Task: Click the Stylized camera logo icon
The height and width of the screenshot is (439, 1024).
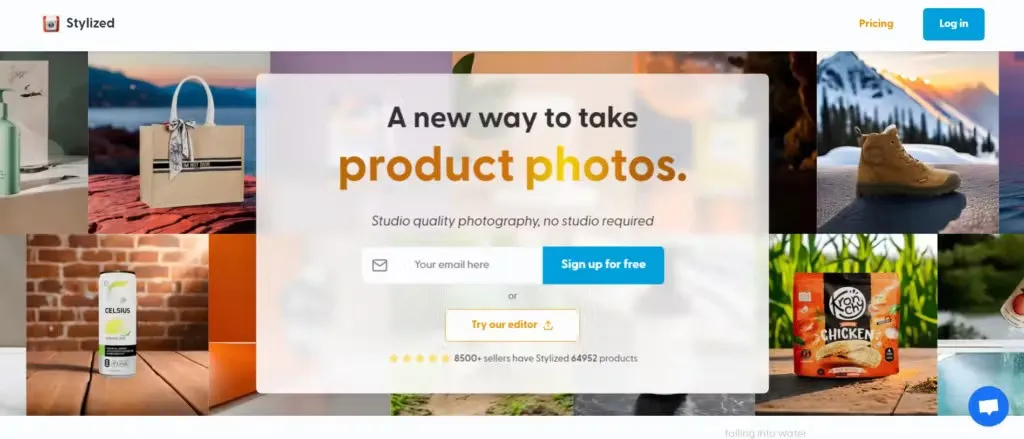Action: tap(51, 24)
